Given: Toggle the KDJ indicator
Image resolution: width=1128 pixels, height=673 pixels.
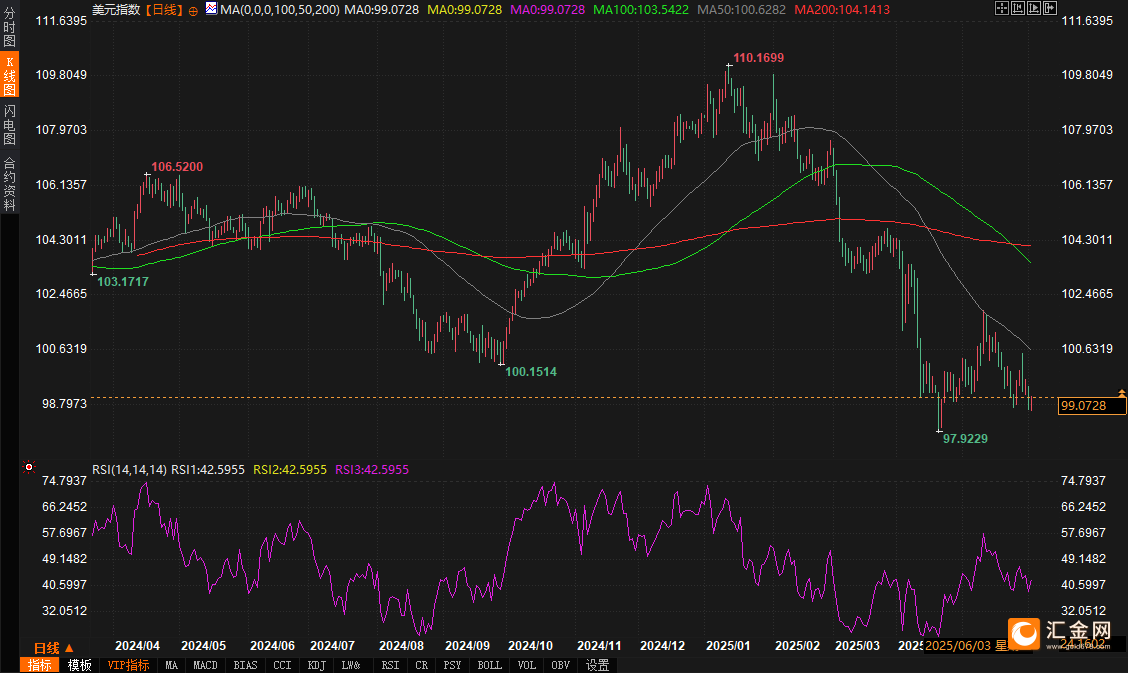Looking at the screenshot, I should pyautogui.click(x=315, y=665).
